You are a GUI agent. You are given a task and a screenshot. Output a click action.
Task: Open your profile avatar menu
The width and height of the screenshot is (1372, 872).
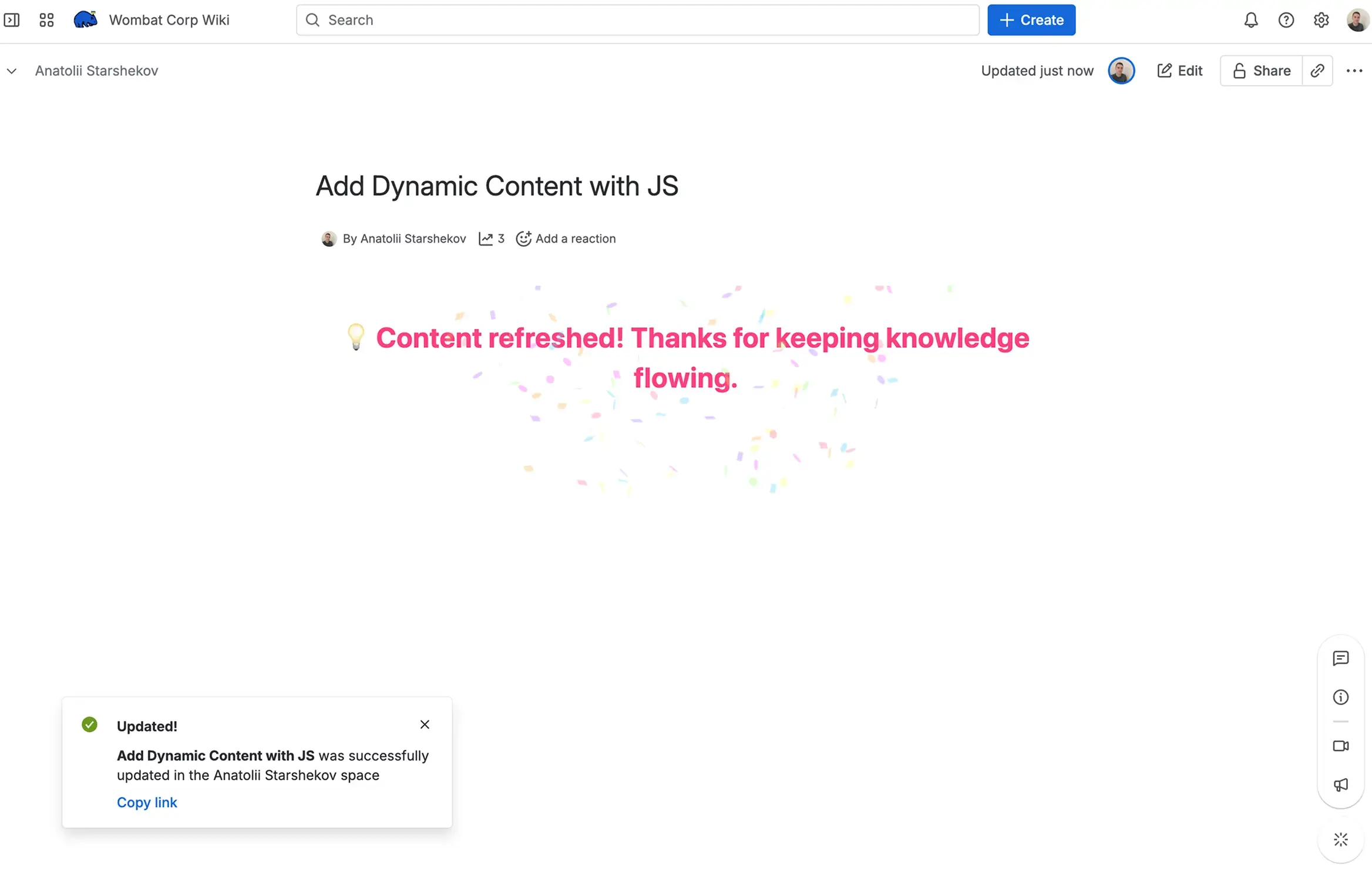click(1357, 20)
